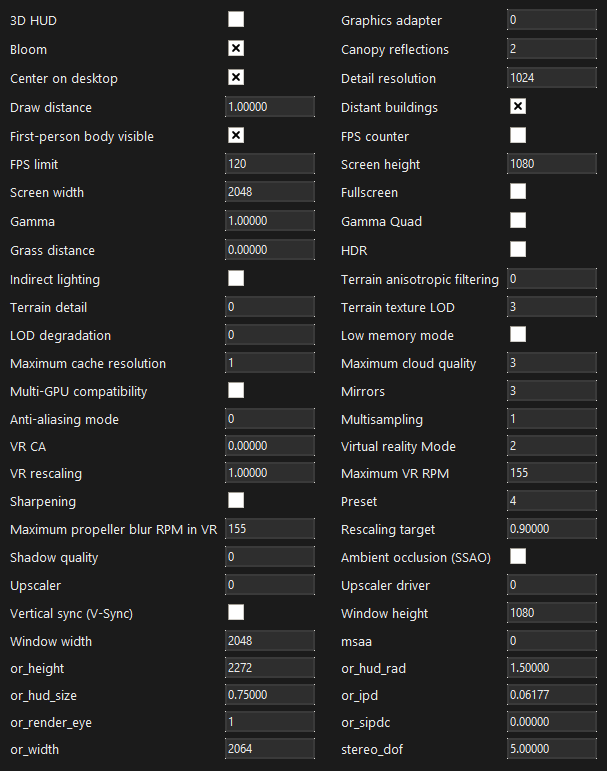Focus the Mirrors value field
607x771 pixels.
(x=552, y=391)
